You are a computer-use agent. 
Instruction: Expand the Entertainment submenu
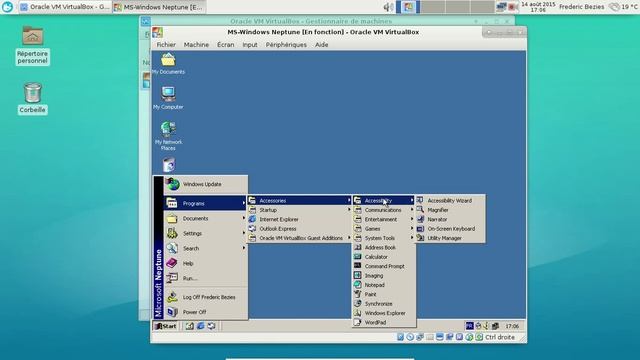click(x=384, y=219)
